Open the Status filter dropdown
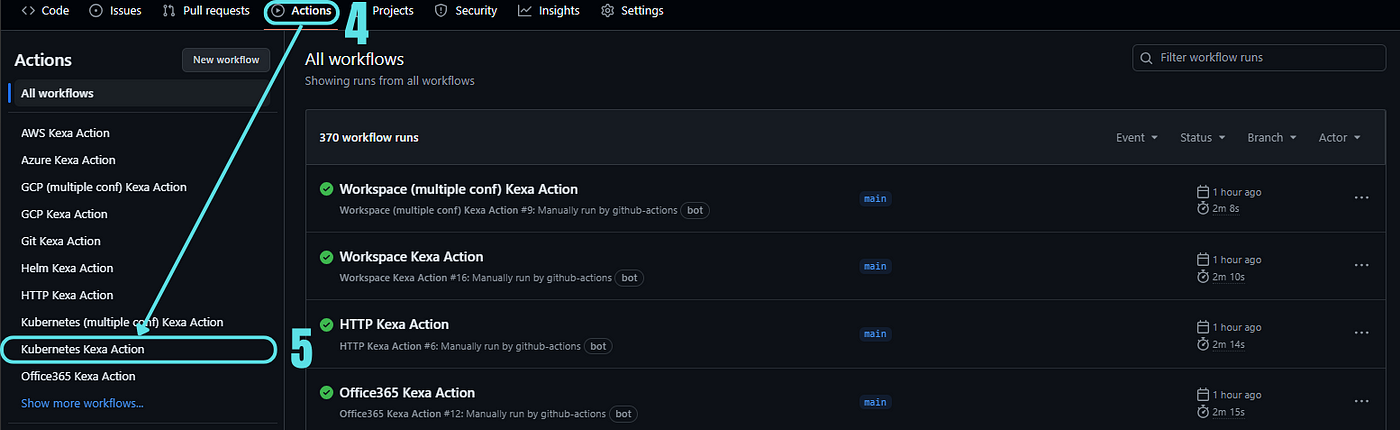This screenshot has height=430, width=1400. pyautogui.click(x=1203, y=138)
